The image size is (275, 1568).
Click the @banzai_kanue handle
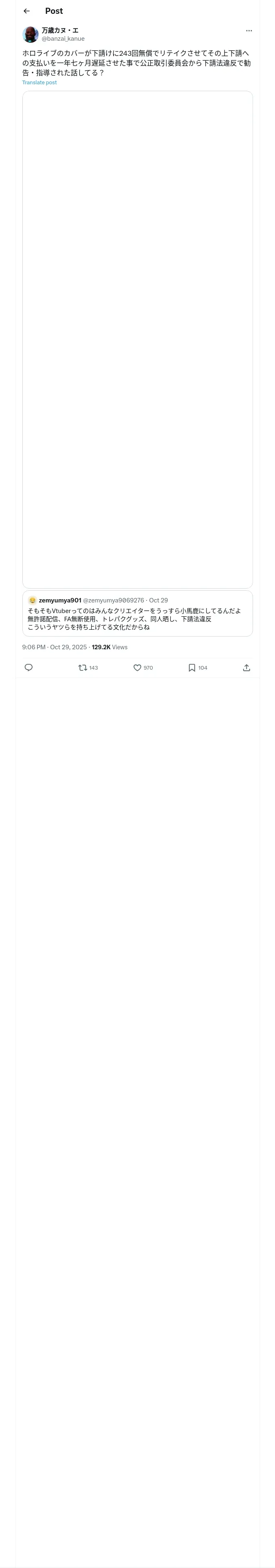[63, 38]
